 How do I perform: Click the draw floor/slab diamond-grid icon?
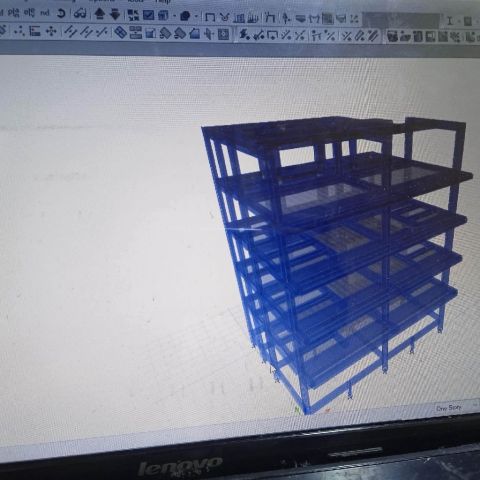click(120, 32)
